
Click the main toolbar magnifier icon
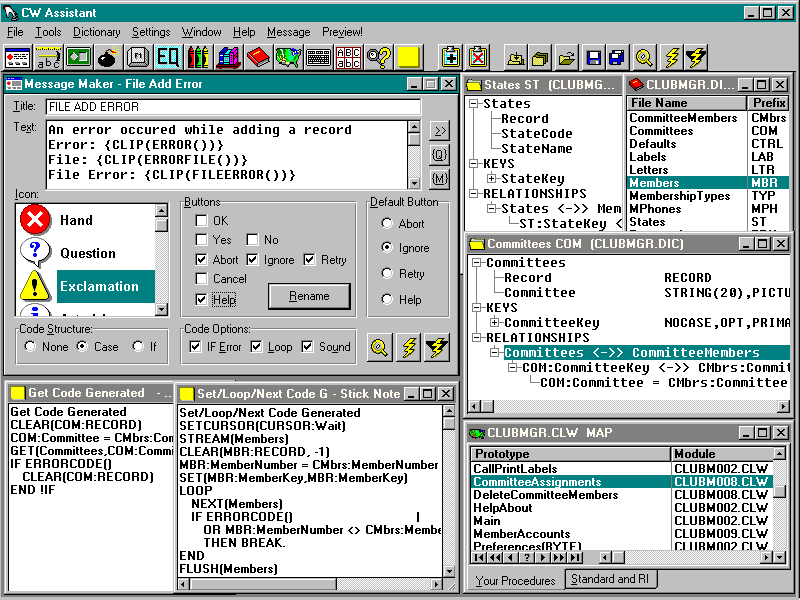pos(644,58)
